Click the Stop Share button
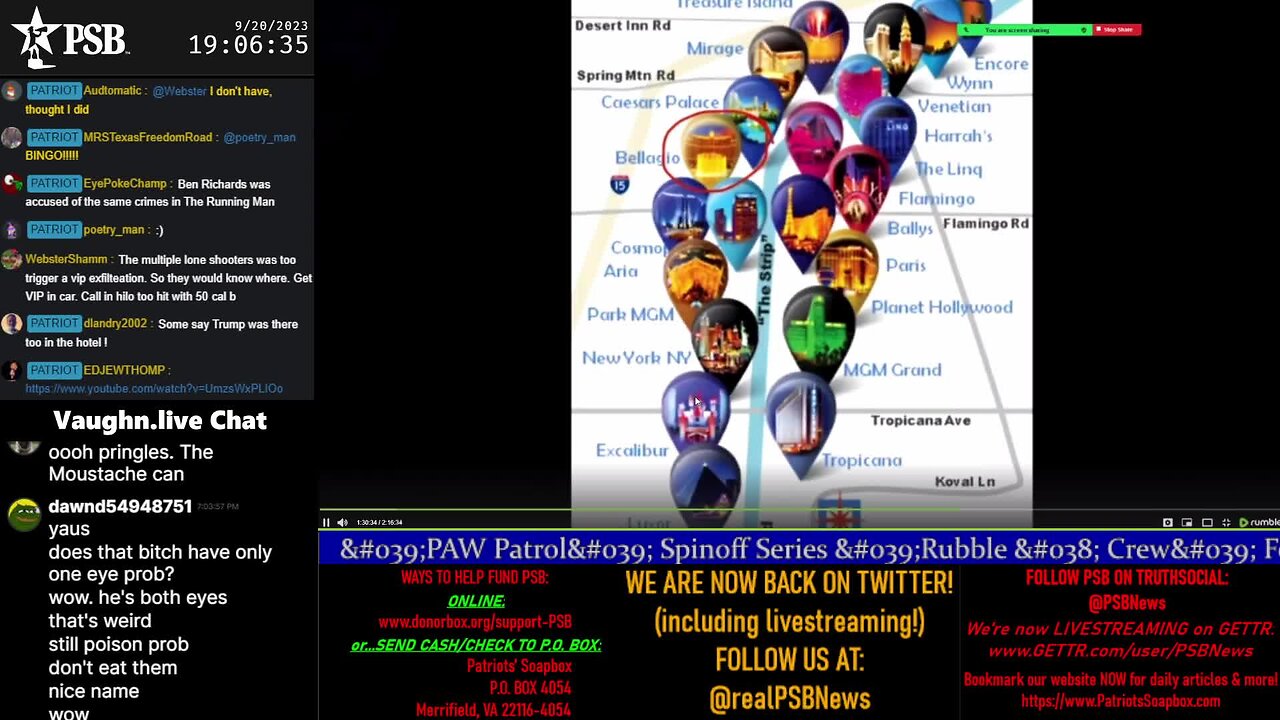The height and width of the screenshot is (720, 1280). pos(1116,30)
